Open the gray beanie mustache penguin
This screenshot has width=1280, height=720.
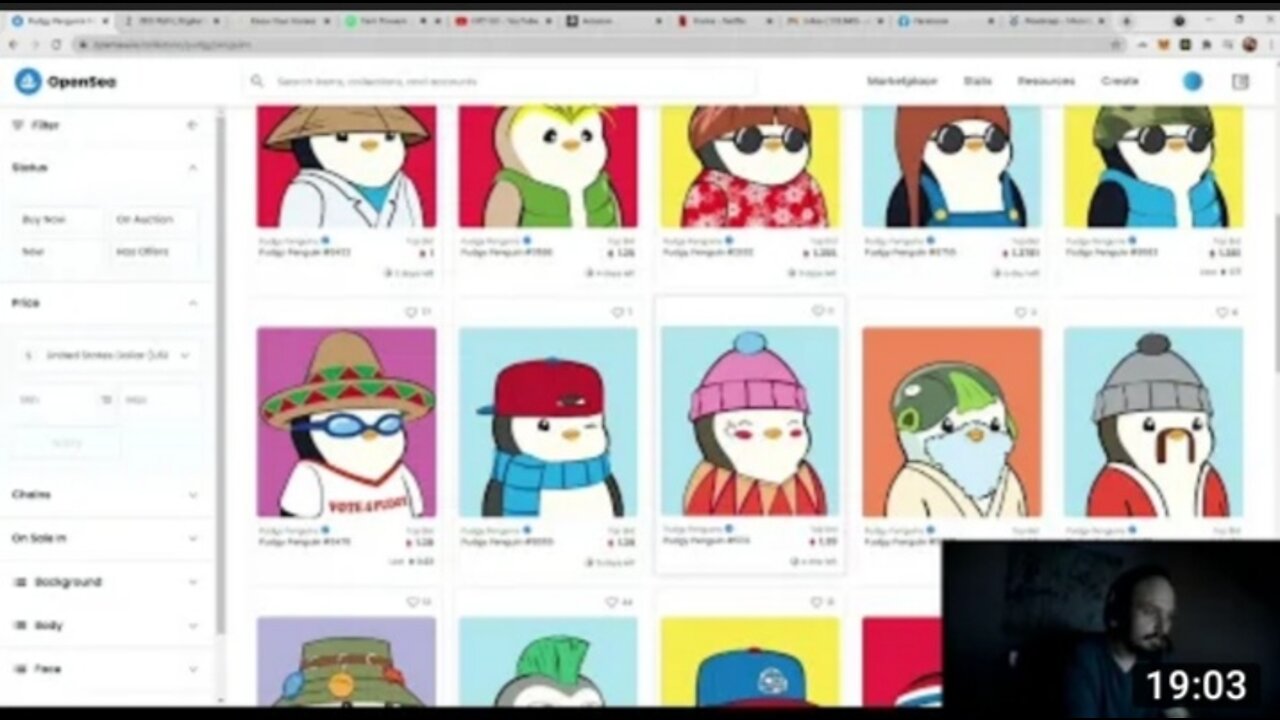(x=1154, y=422)
